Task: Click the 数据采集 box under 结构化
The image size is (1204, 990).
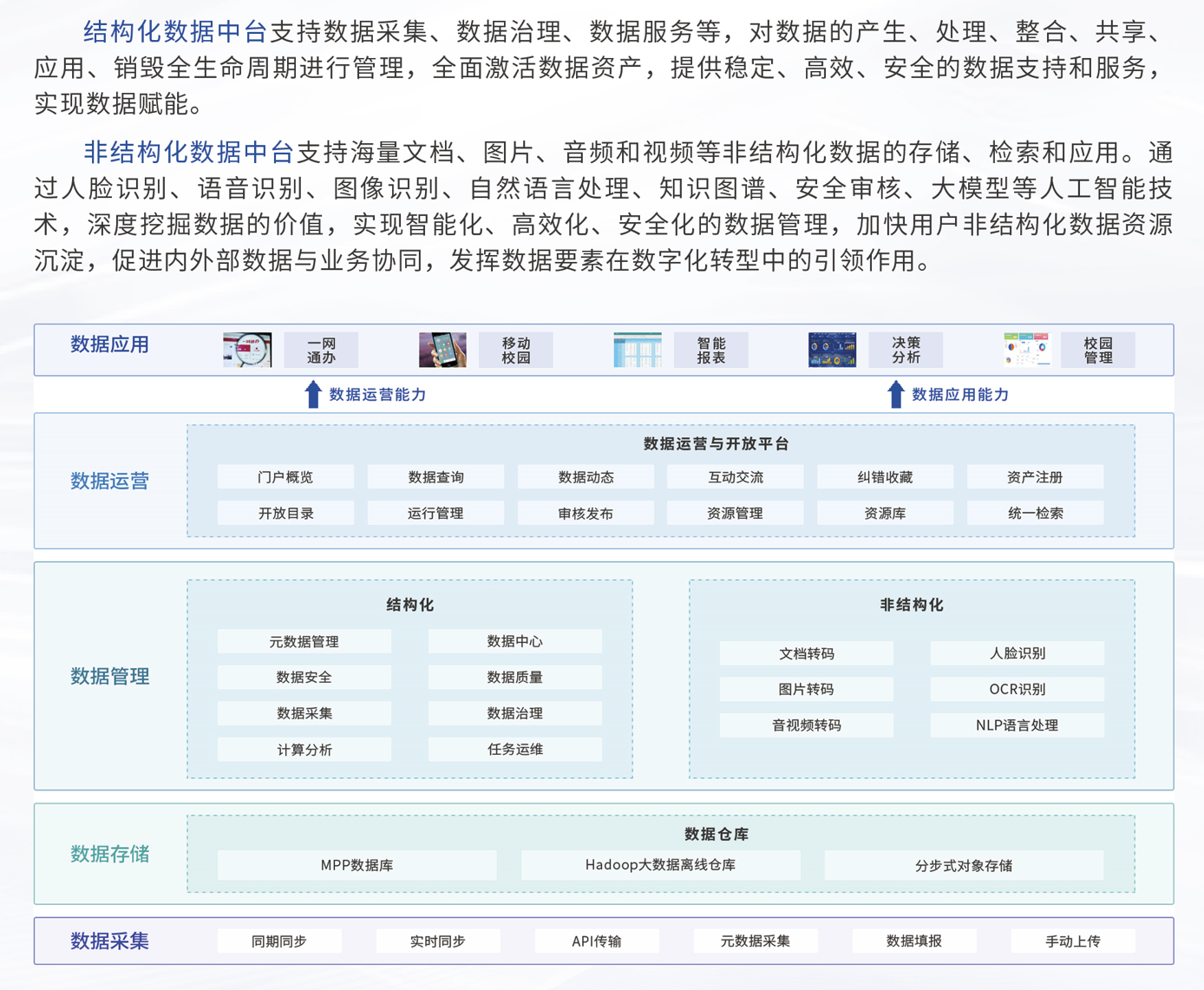Action: coord(304,713)
